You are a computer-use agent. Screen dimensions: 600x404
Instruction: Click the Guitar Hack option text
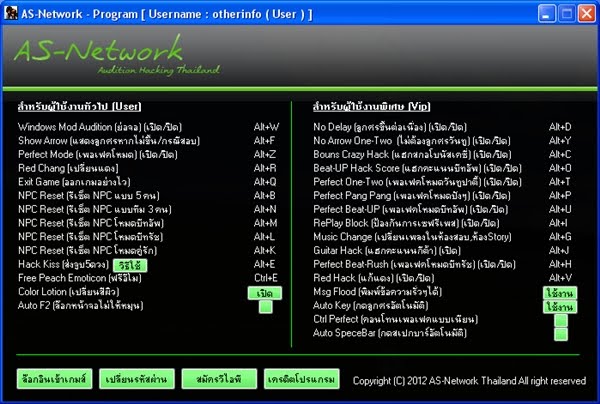tap(387, 251)
